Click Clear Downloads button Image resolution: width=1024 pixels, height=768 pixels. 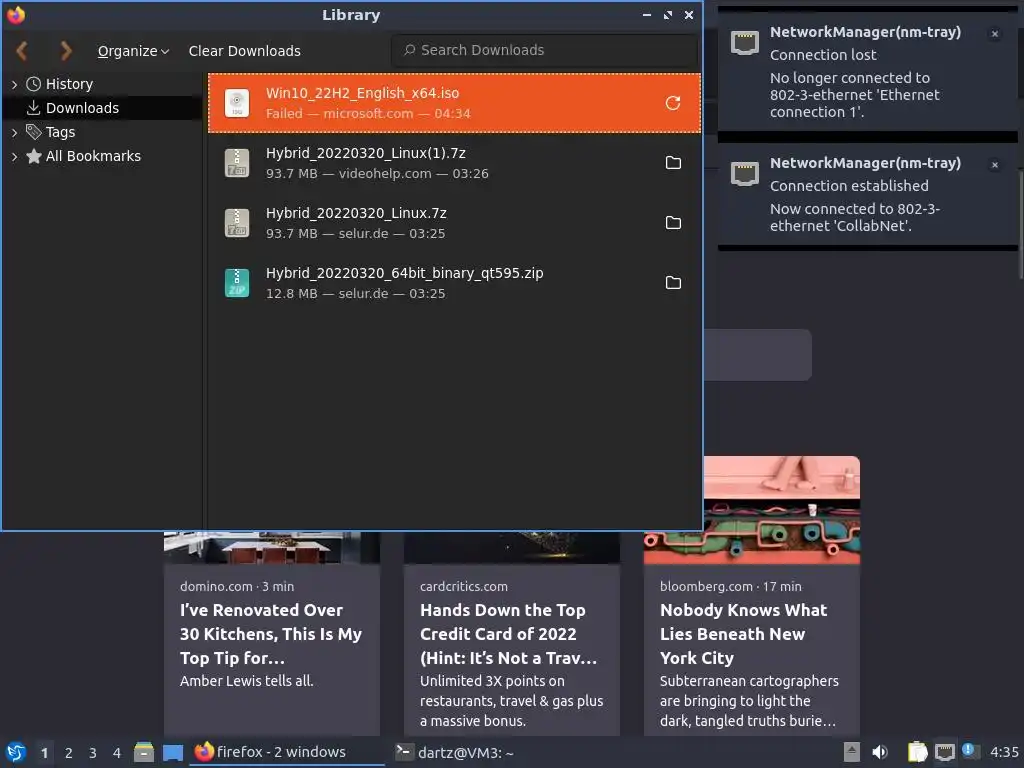pyautogui.click(x=245, y=51)
